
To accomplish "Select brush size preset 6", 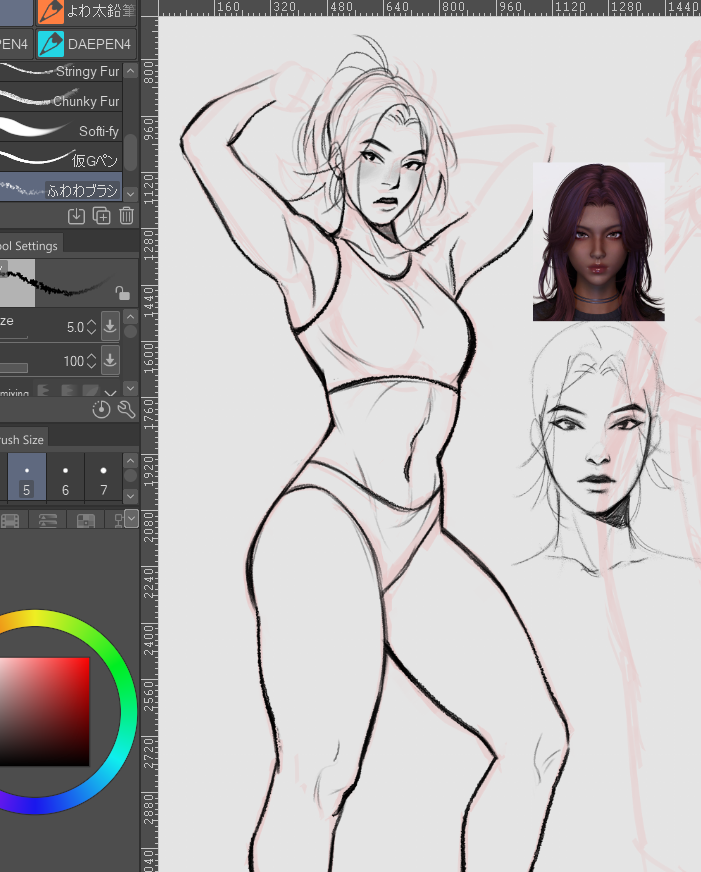I will tap(65, 476).
